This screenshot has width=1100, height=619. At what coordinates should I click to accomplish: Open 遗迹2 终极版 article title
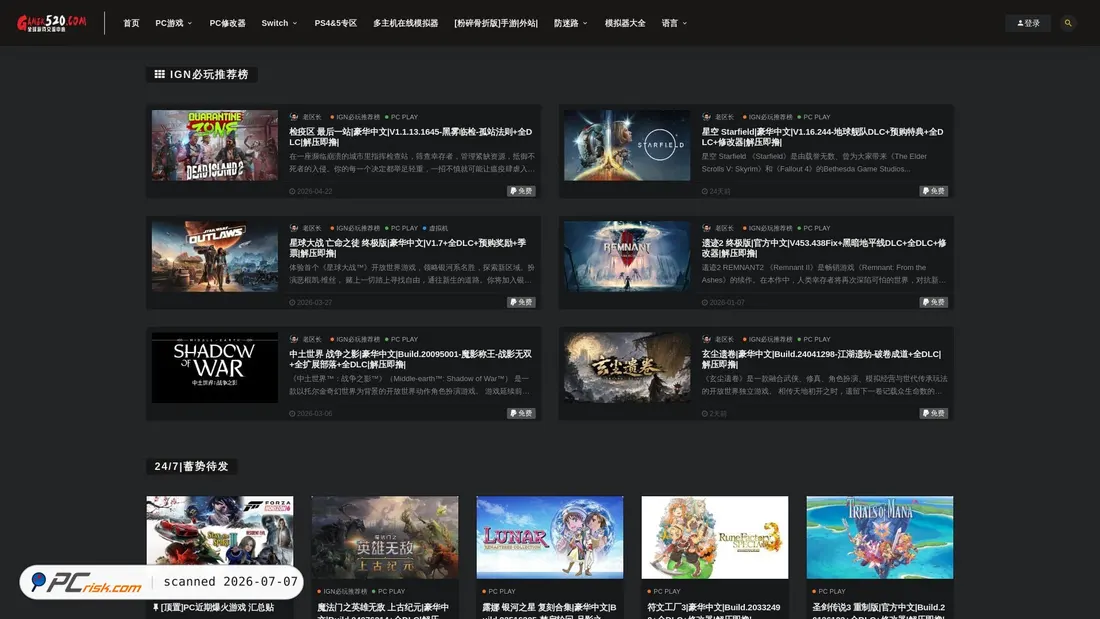click(824, 248)
